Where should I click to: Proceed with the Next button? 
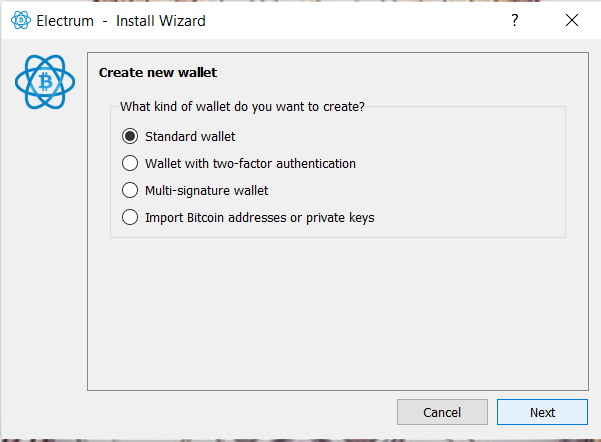pos(542,412)
